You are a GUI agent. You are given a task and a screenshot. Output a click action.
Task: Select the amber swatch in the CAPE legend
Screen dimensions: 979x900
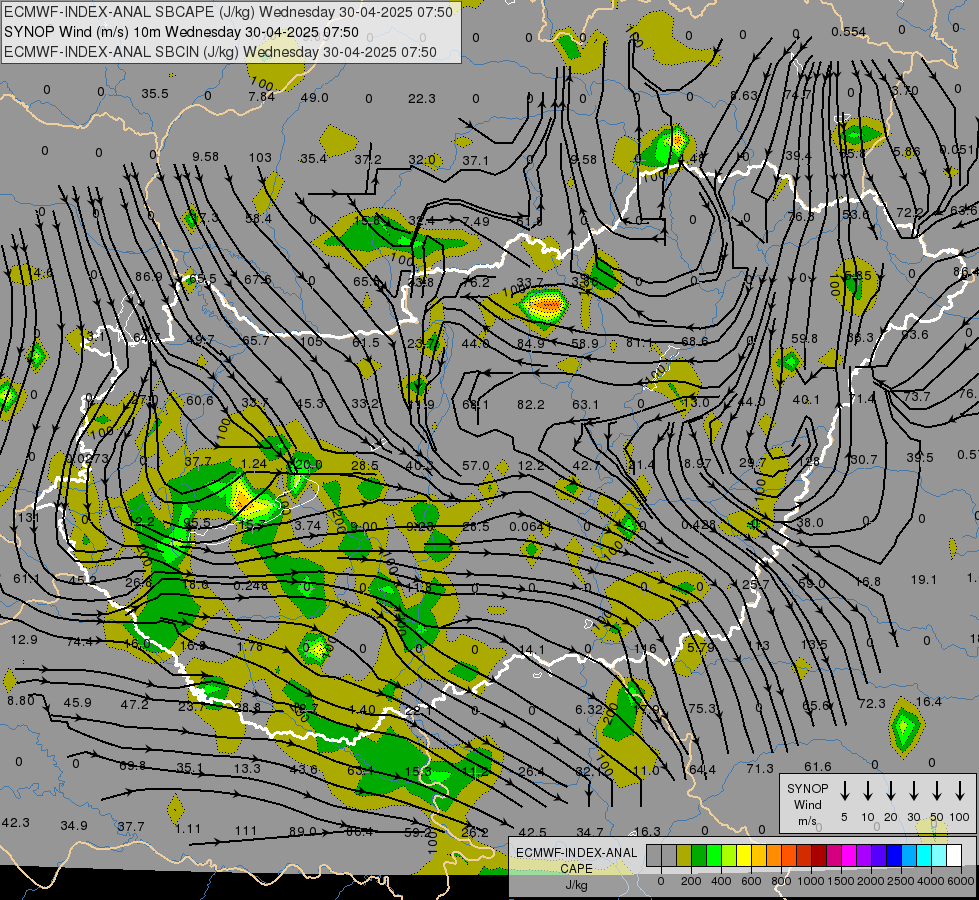[759, 855]
